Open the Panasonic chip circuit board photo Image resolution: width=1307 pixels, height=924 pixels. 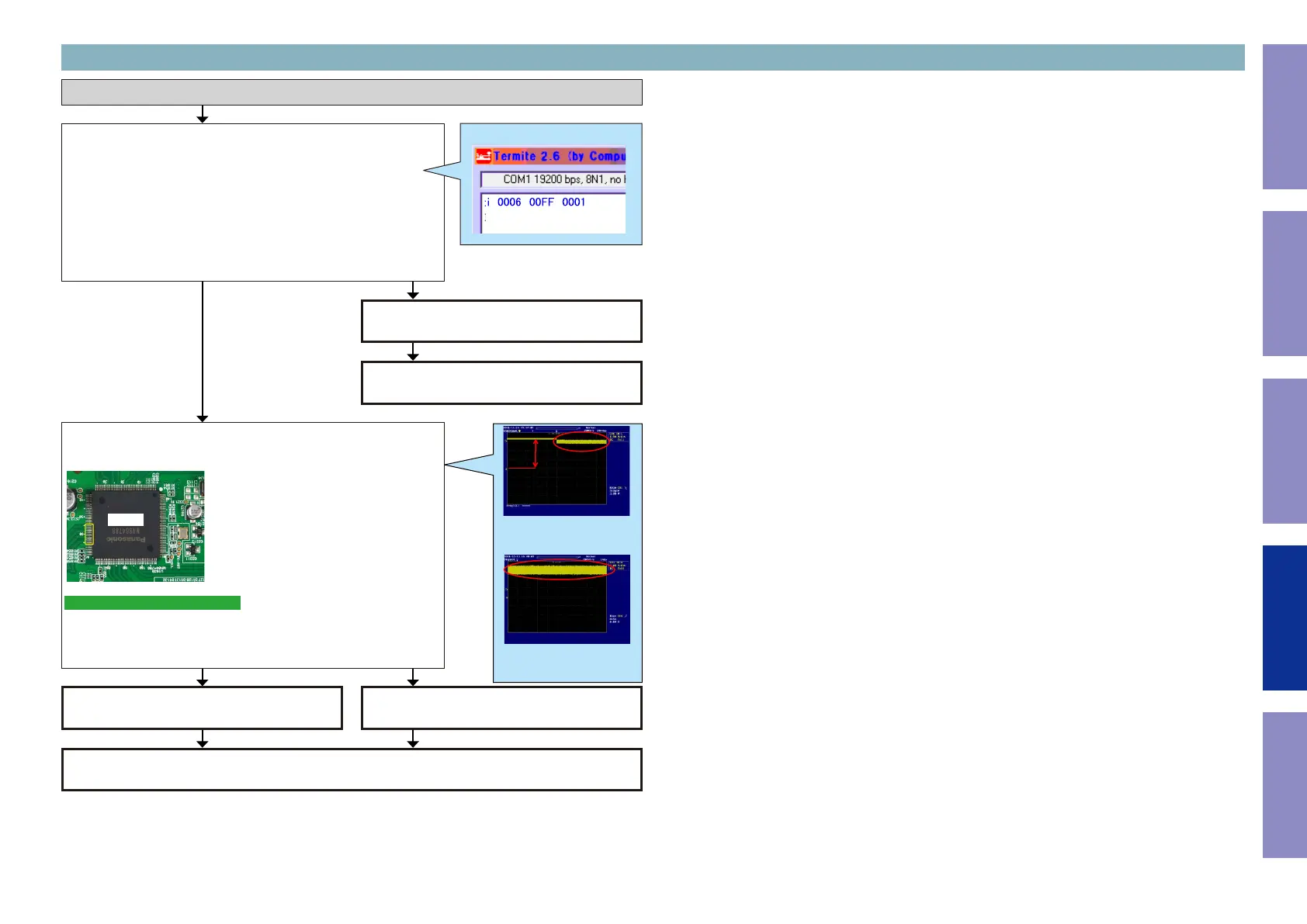pyautogui.click(x=136, y=526)
